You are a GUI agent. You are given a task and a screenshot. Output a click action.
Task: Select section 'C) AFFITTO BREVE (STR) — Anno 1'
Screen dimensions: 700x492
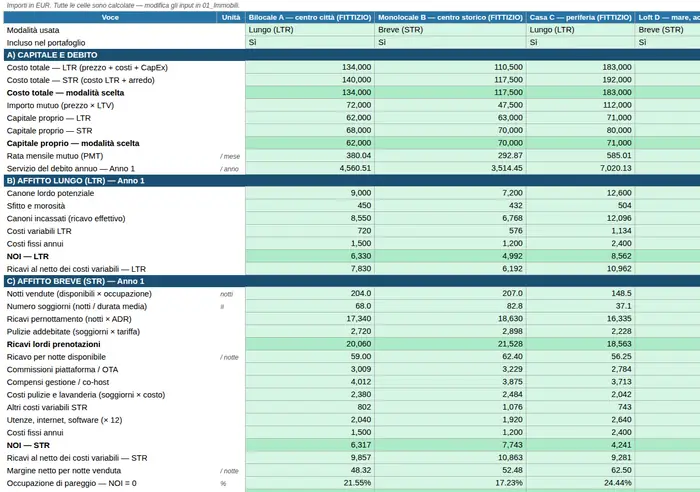coord(75,281)
